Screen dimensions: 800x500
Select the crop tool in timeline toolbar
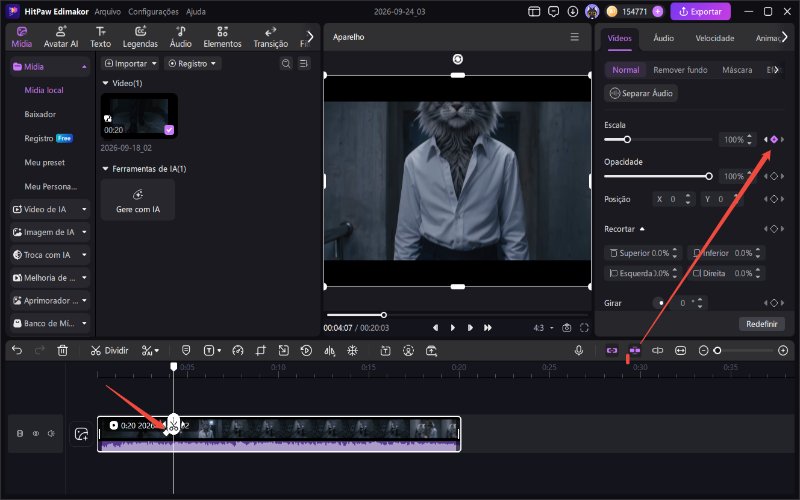coord(261,351)
